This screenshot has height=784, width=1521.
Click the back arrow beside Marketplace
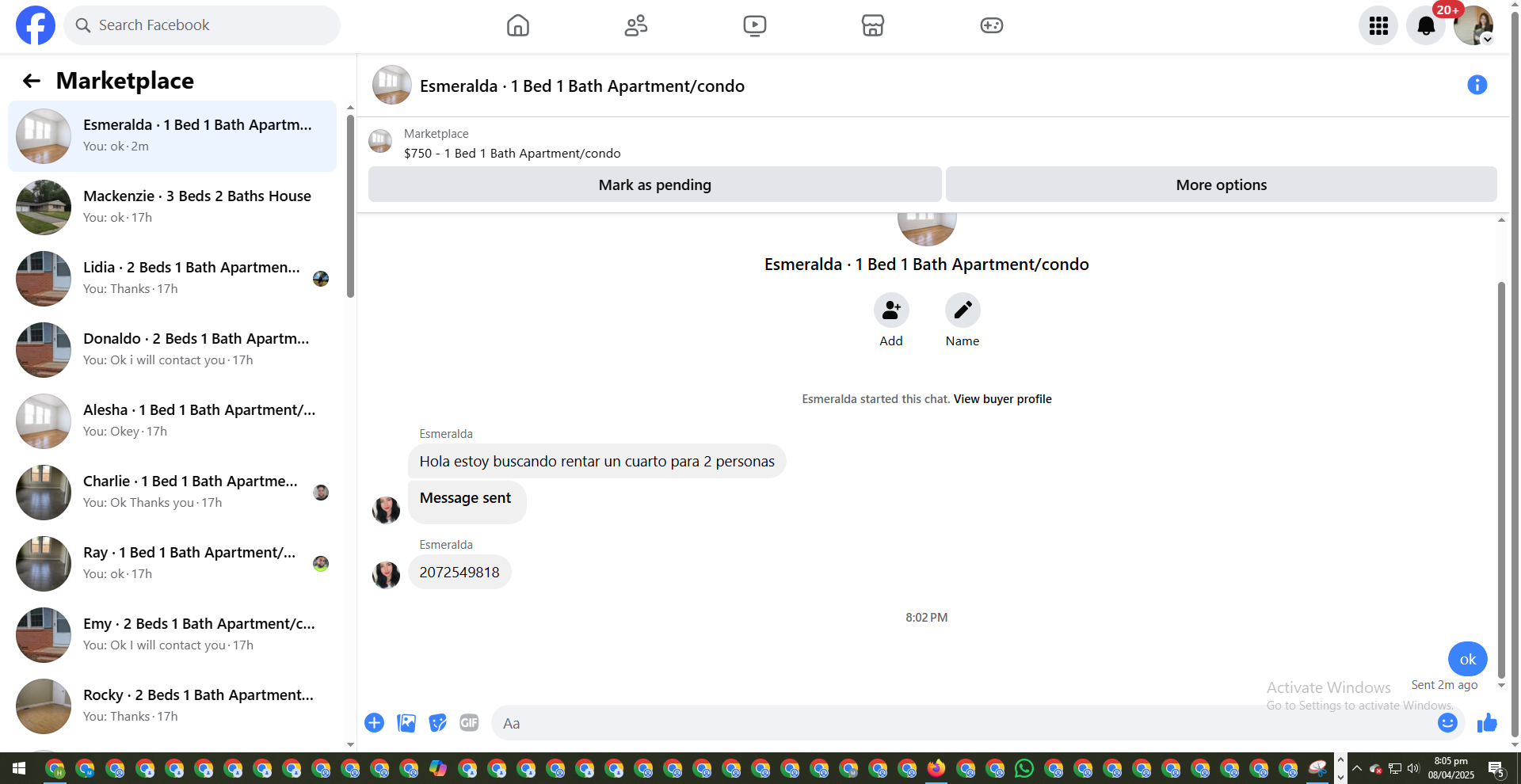tap(32, 81)
